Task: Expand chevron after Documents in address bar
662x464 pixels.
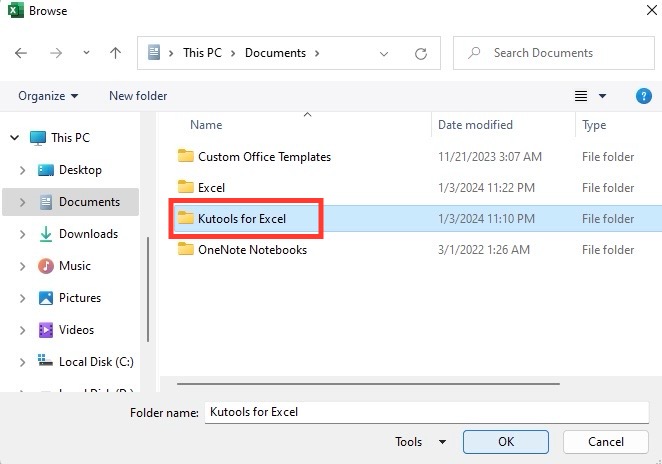Action: pos(317,53)
